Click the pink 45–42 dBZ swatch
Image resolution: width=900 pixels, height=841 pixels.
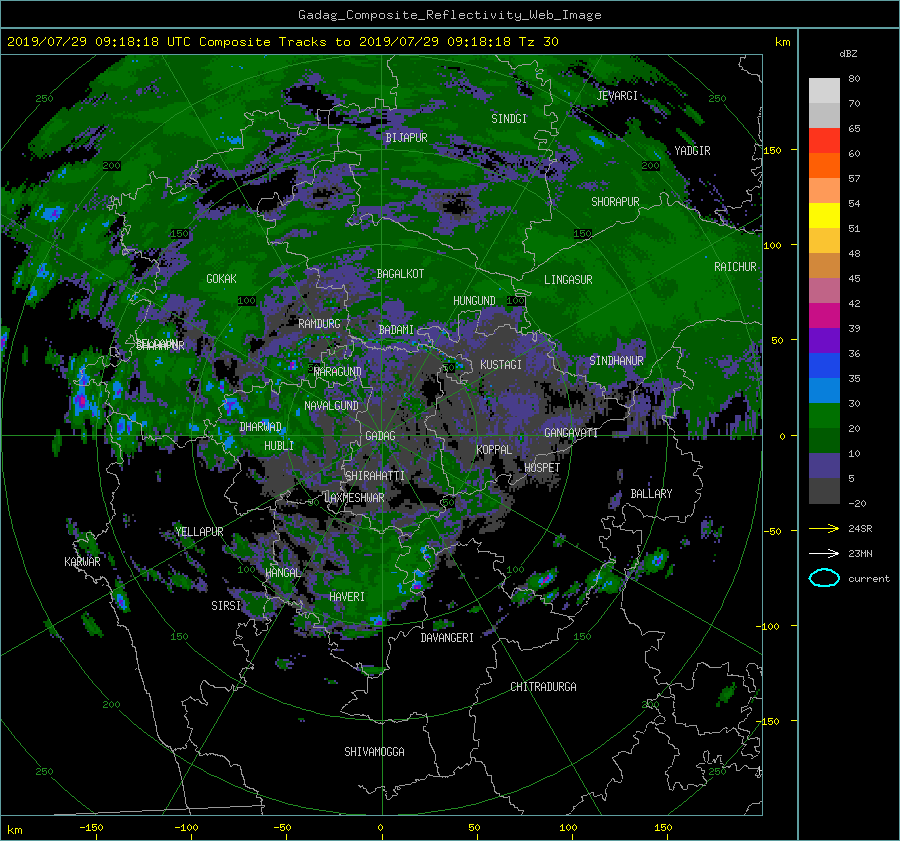824,290
